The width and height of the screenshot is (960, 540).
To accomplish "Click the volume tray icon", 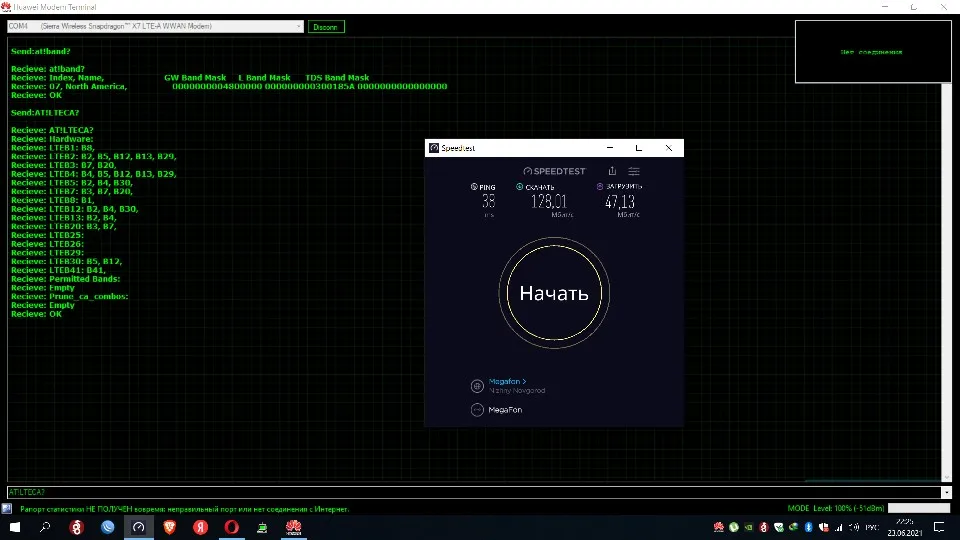I will 854,527.
